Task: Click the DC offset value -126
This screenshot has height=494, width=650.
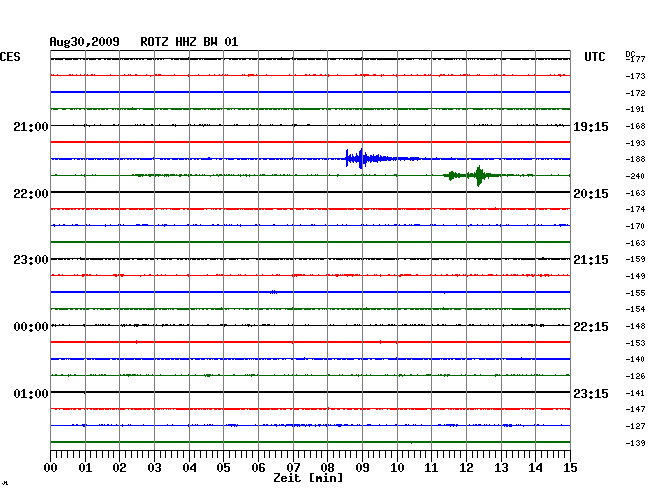Action: [x=635, y=376]
